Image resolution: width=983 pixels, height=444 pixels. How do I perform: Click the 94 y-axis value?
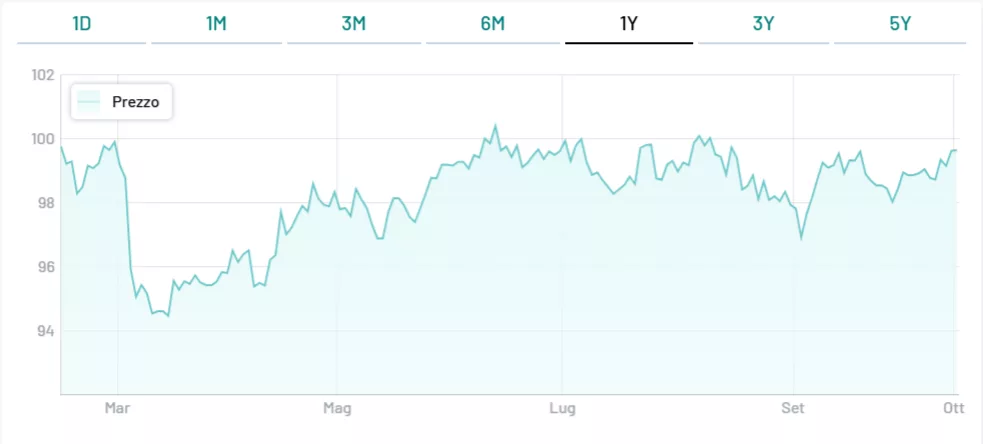tap(46, 331)
